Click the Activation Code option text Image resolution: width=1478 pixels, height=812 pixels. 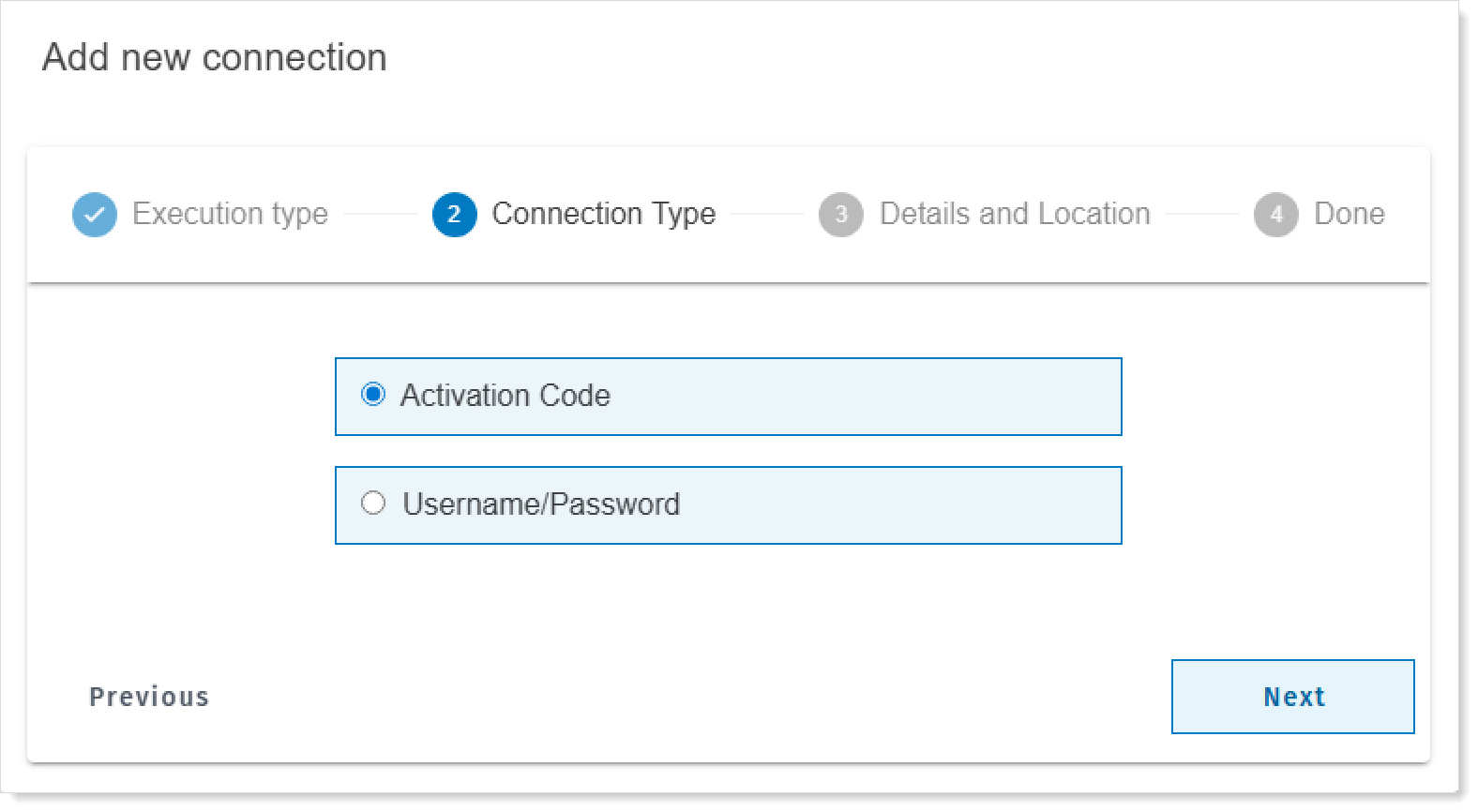[x=505, y=396]
